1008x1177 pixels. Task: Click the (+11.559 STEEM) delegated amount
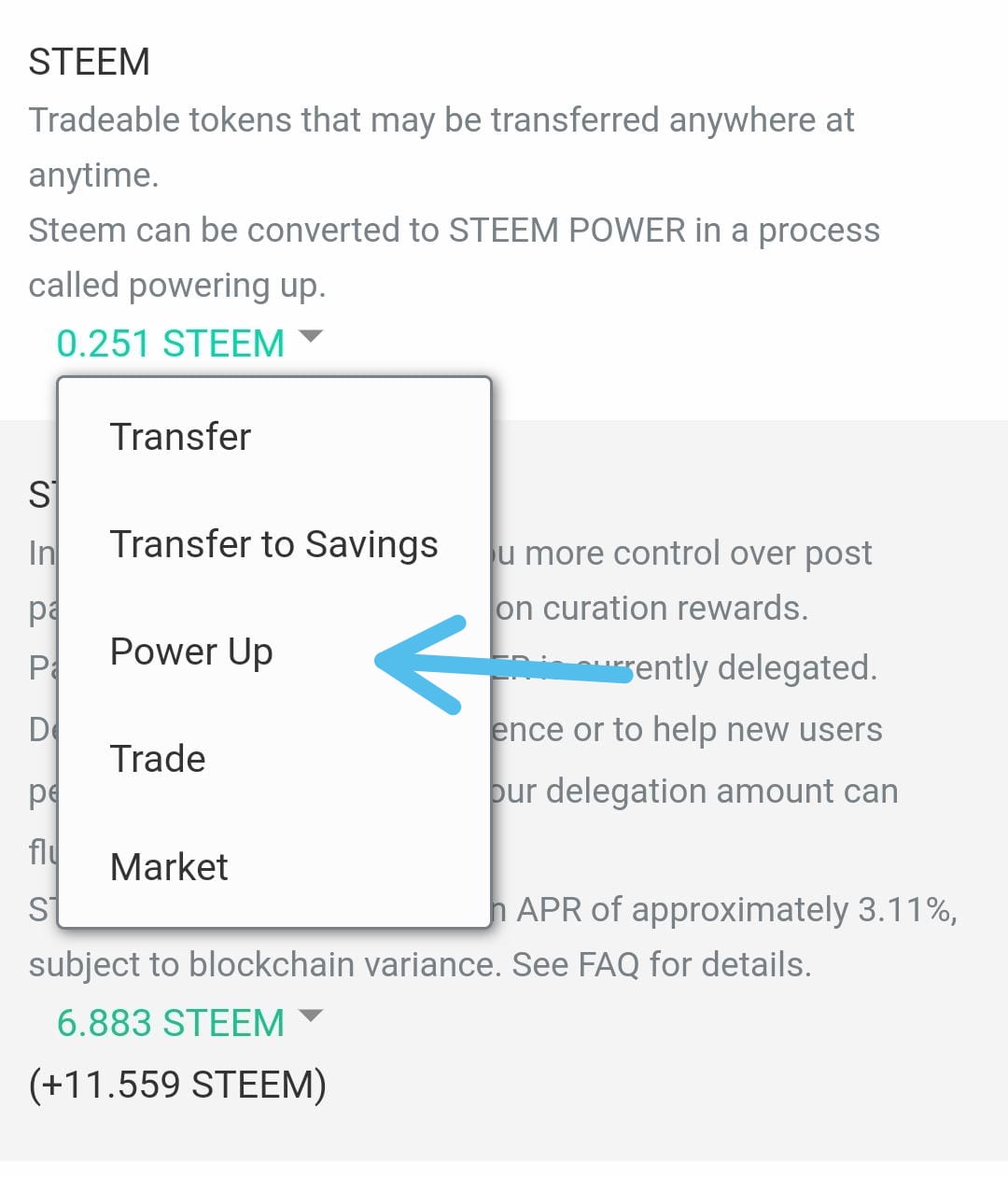(177, 1085)
